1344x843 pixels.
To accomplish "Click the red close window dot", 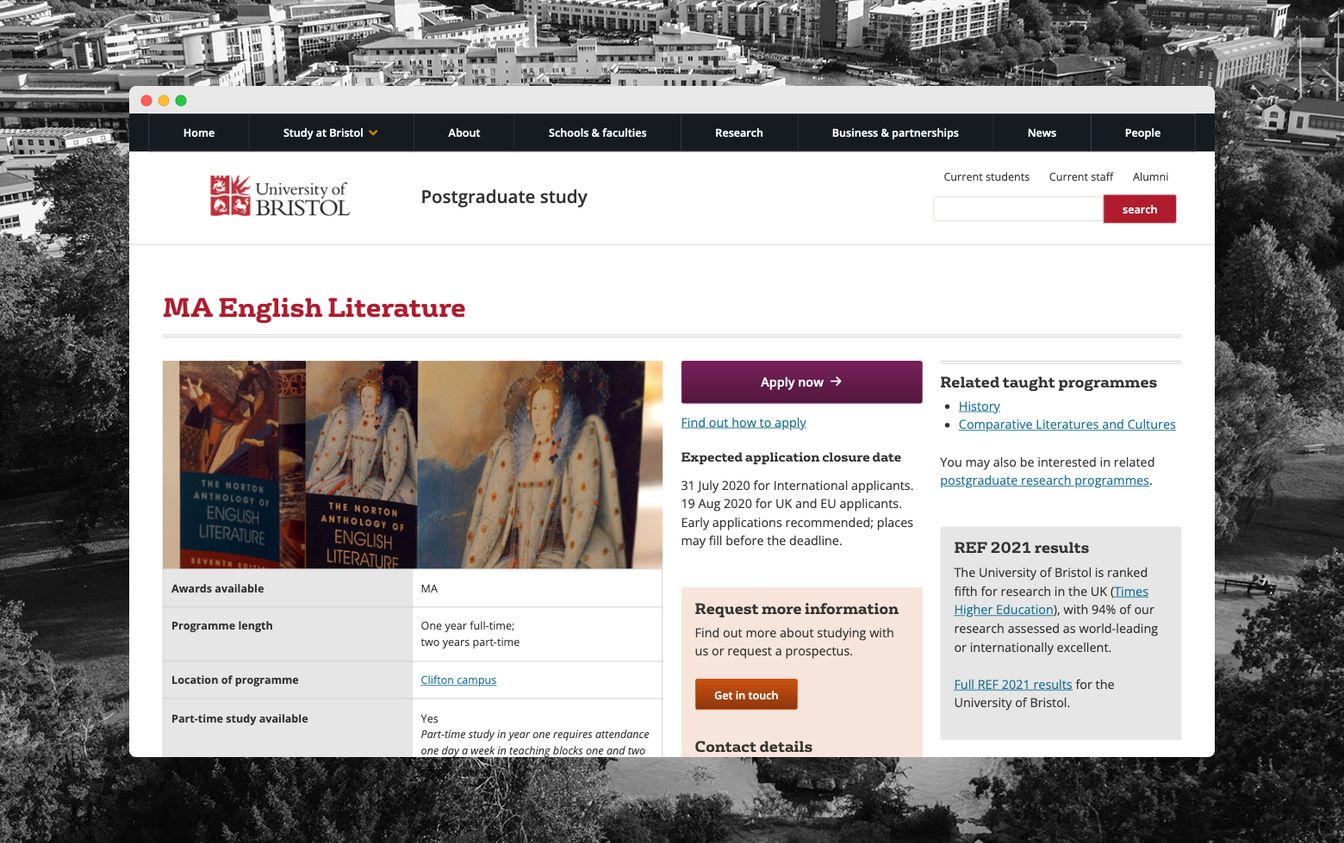I will pyautogui.click(x=146, y=101).
